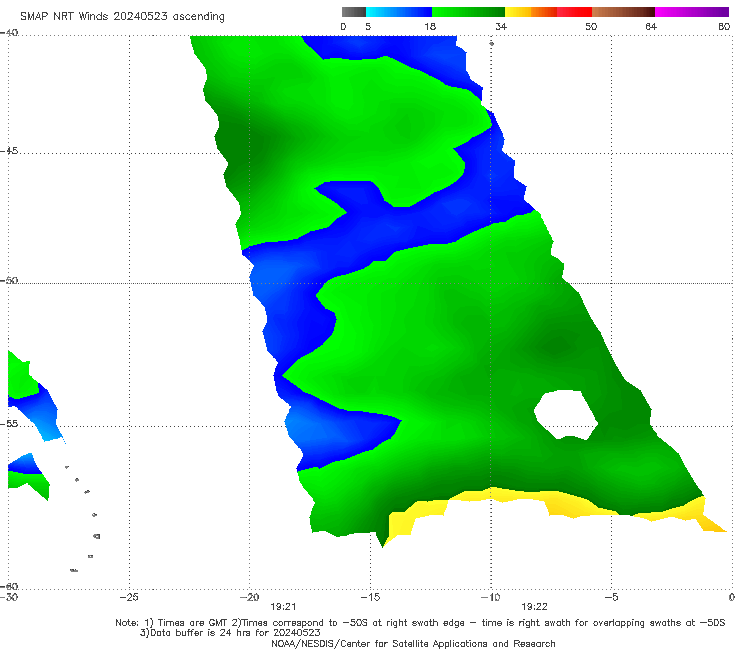Click the swath time label '19:22'
Screen dimensions: 740x650
click(x=534, y=607)
